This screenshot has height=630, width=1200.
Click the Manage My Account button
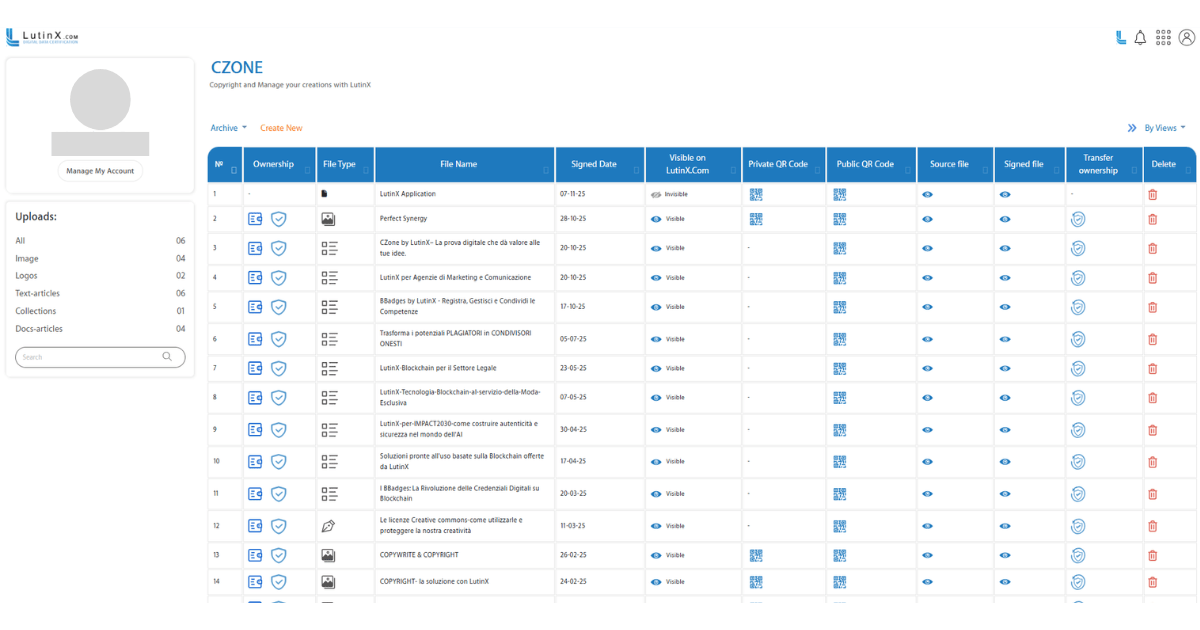point(100,171)
